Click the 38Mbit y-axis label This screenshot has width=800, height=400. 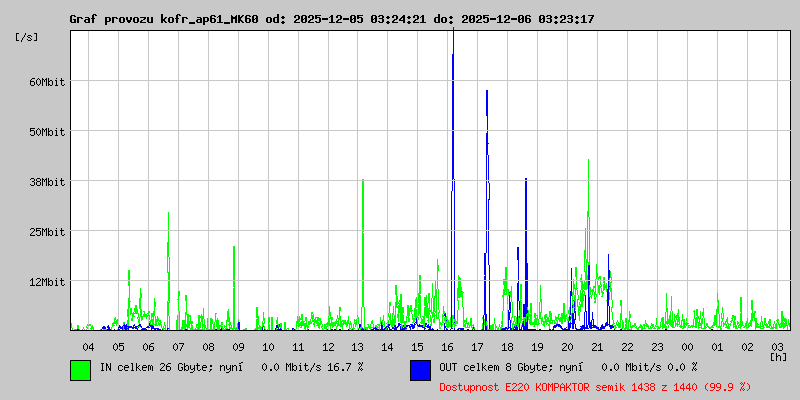tap(46, 182)
